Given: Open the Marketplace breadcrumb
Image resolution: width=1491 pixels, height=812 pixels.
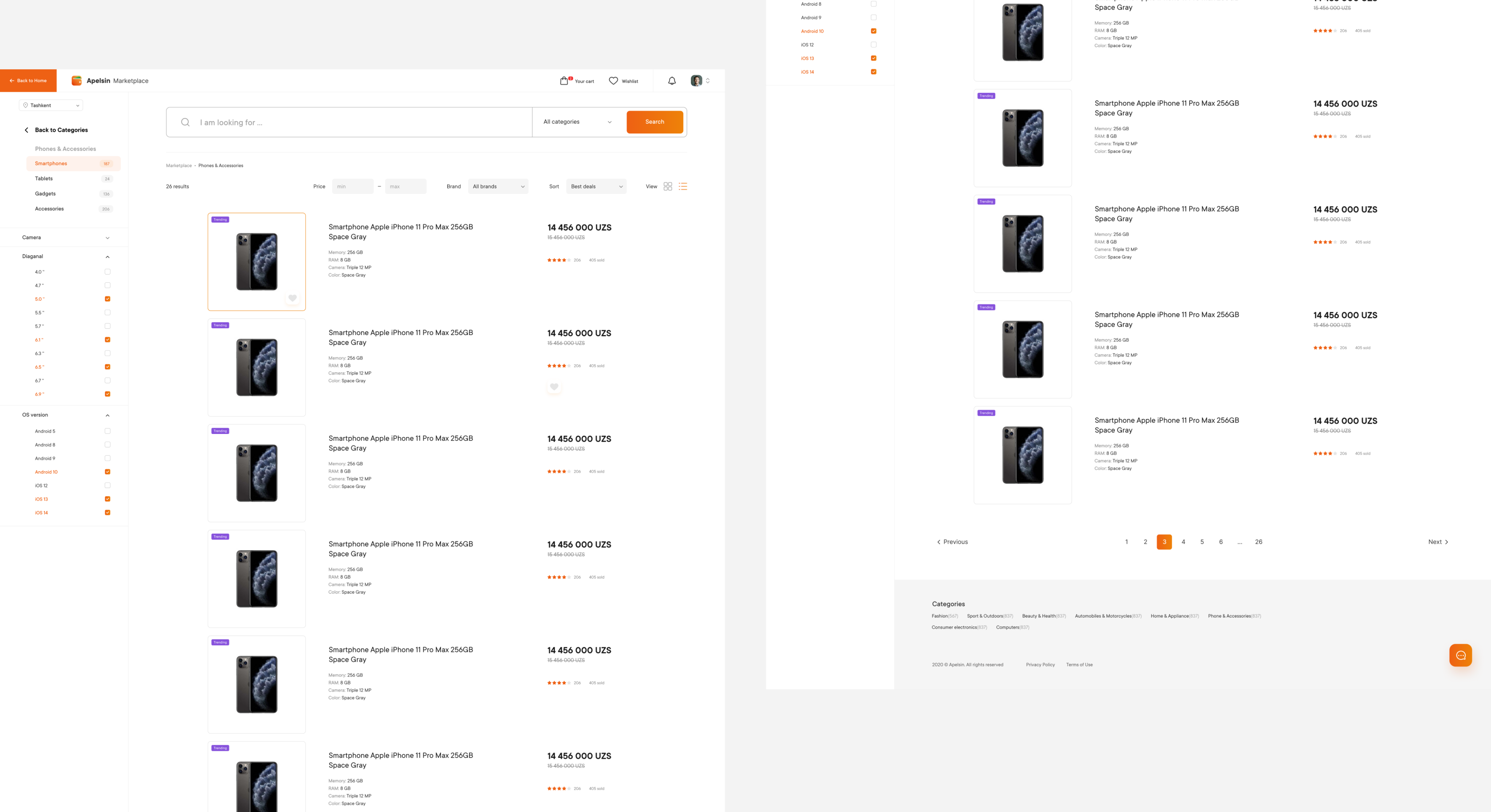Looking at the screenshot, I should [179, 166].
